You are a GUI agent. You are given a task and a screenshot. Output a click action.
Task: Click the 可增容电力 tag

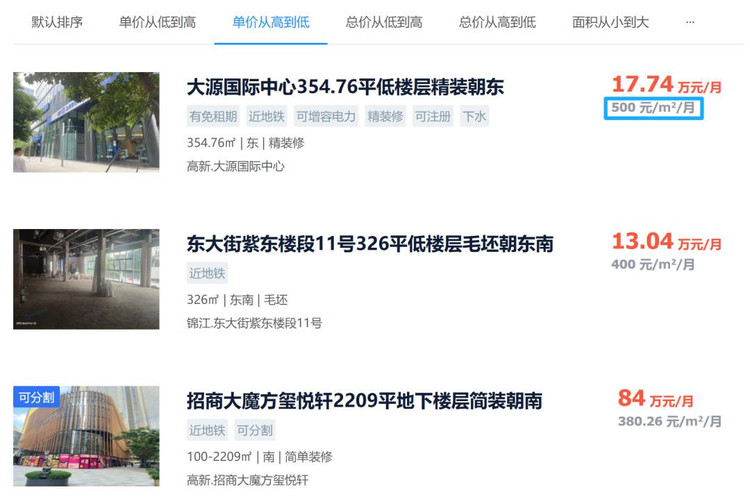coord(326,116)
